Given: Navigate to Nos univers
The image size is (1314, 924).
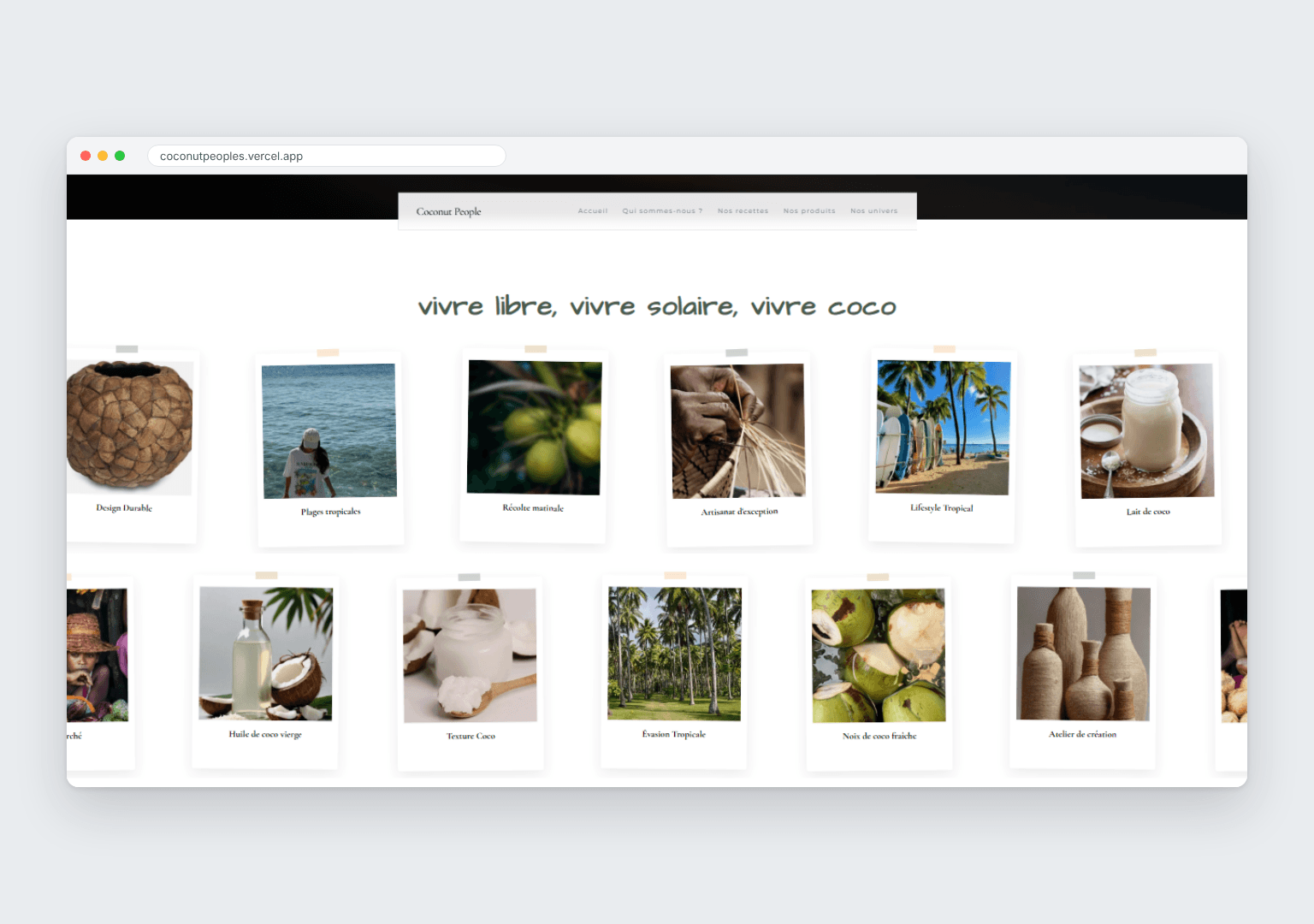Looking at the screenshot, I should coord(873,210).
